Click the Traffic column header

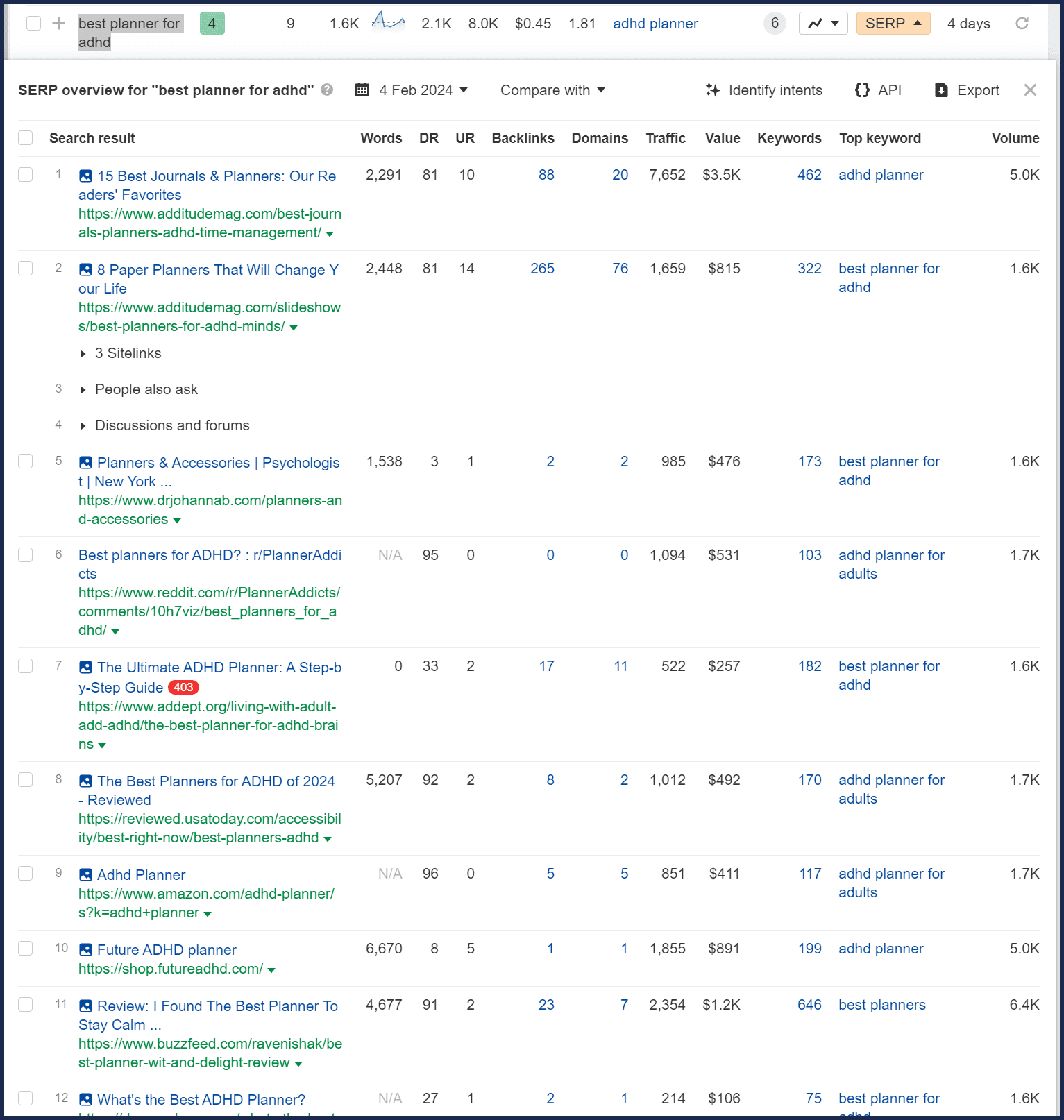click(666, 138)
